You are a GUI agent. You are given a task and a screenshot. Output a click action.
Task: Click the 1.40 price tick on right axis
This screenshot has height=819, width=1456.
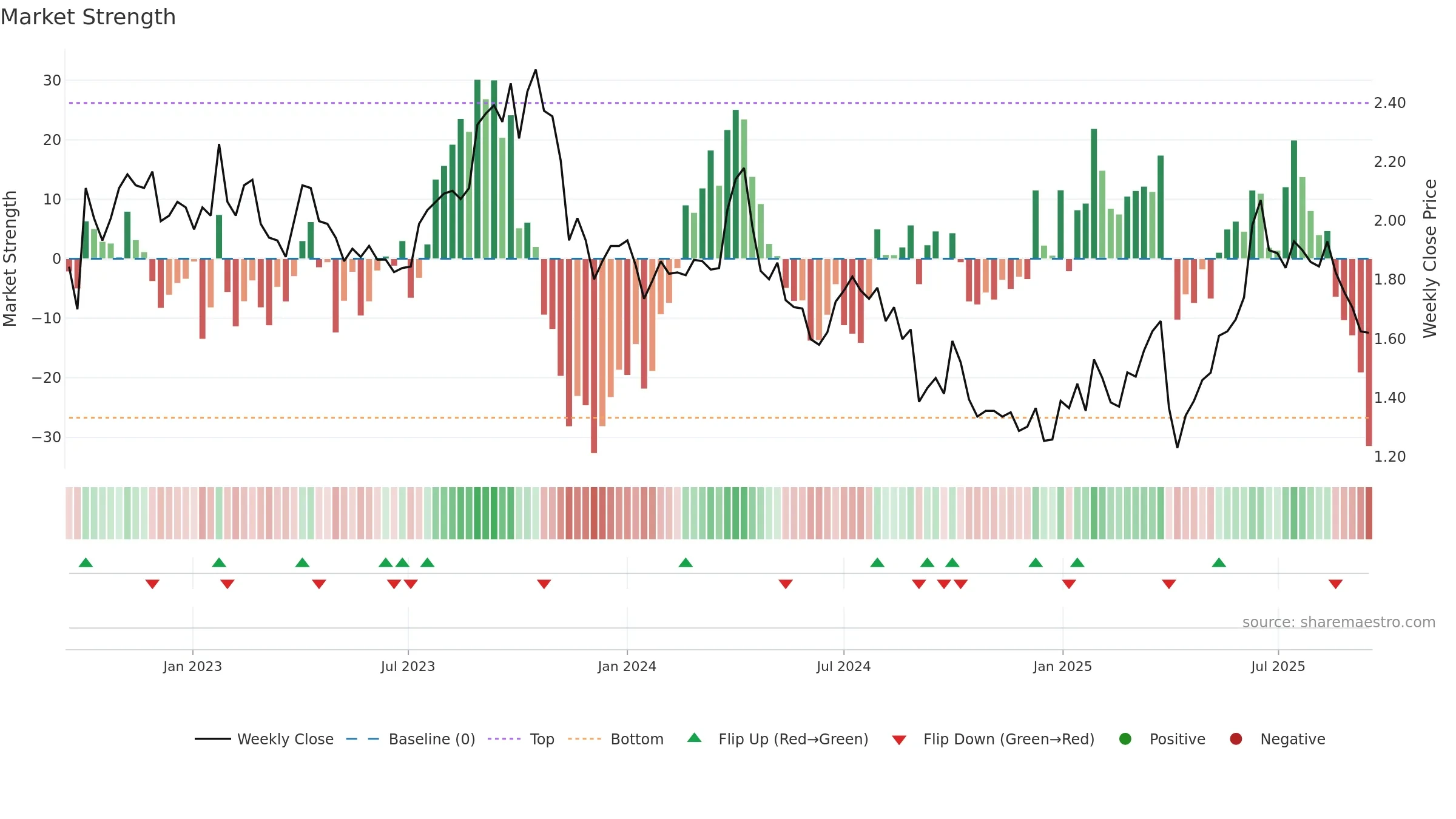(x=1390, y=397)
